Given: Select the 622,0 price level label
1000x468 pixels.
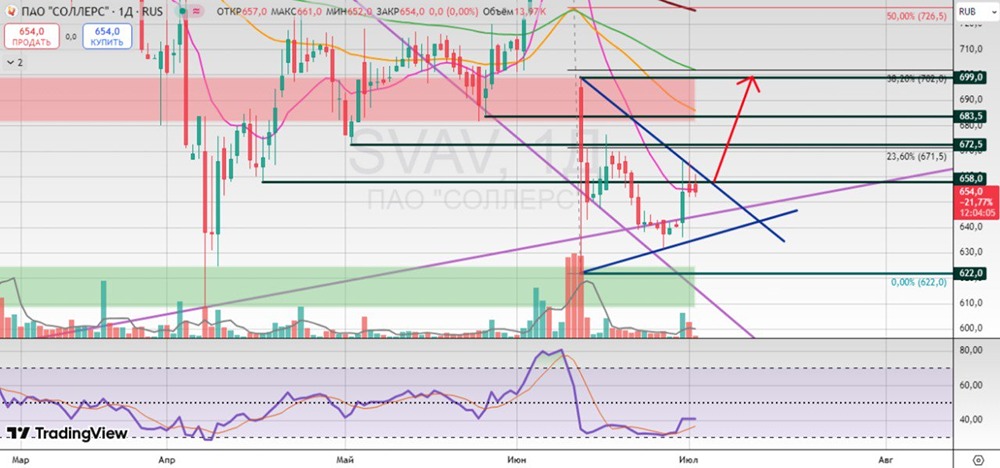Looking at the screenshot, I should point(971,273).
